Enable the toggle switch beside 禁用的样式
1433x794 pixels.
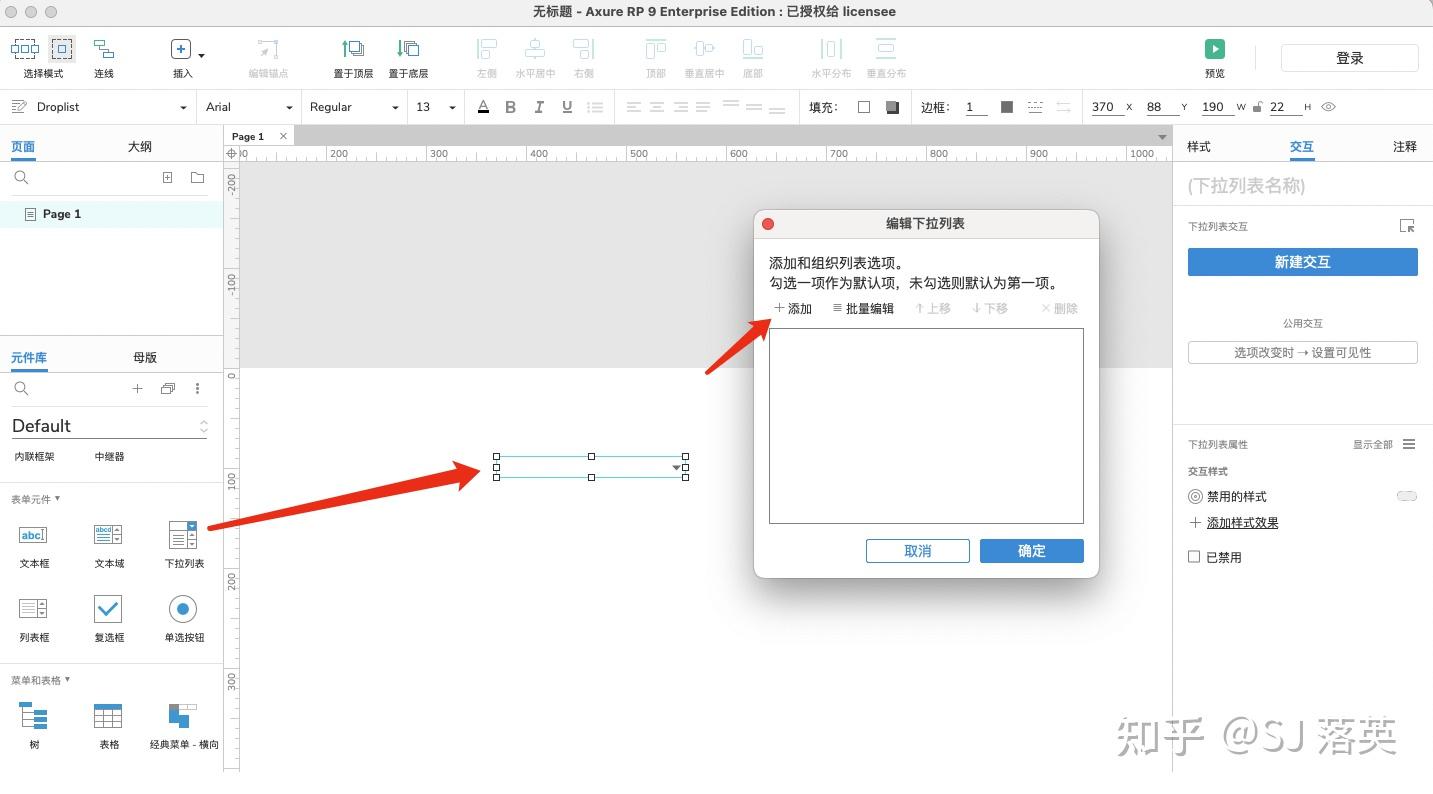(1406, 495)
